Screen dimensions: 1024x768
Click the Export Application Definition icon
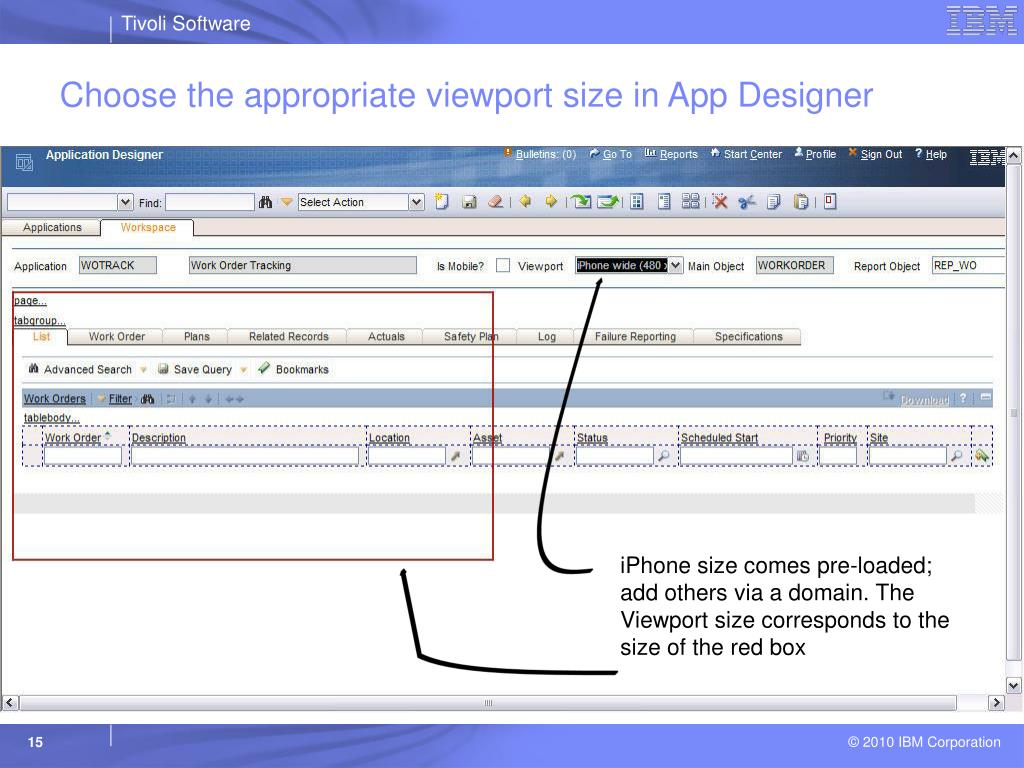click(608, 202)
